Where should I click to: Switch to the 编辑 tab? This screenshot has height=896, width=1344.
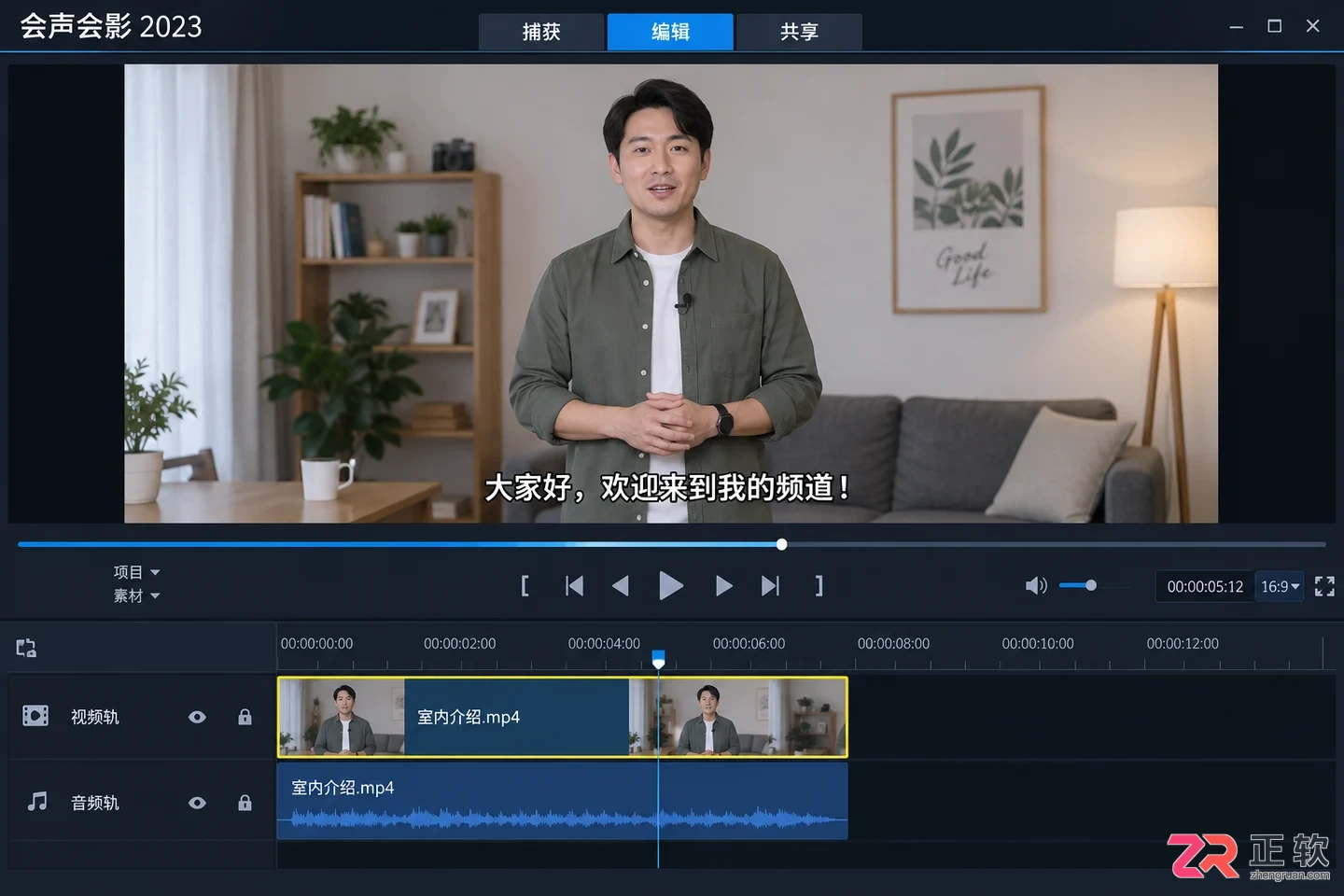(670, 32)
